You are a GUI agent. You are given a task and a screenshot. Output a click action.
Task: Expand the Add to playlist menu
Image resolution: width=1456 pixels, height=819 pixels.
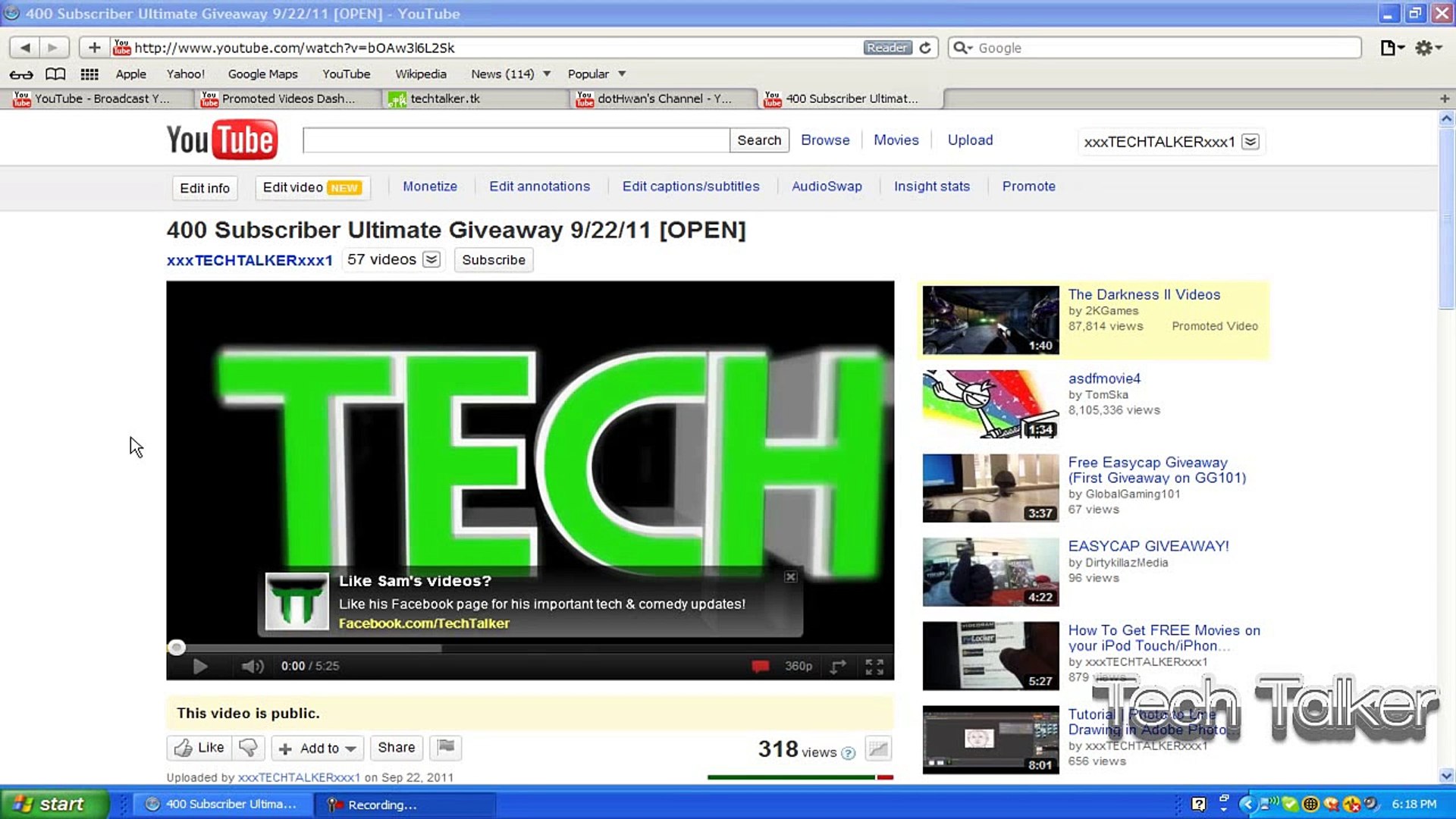tap(318, 748)
